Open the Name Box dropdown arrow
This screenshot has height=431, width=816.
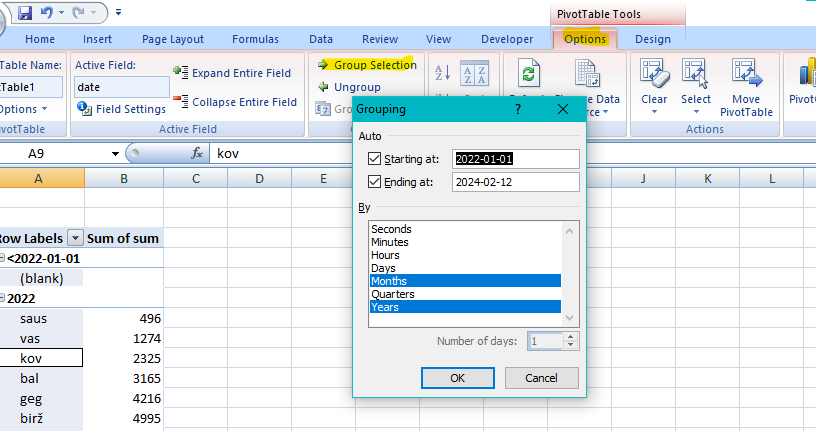pyautogui.click(x=116, y=154)
